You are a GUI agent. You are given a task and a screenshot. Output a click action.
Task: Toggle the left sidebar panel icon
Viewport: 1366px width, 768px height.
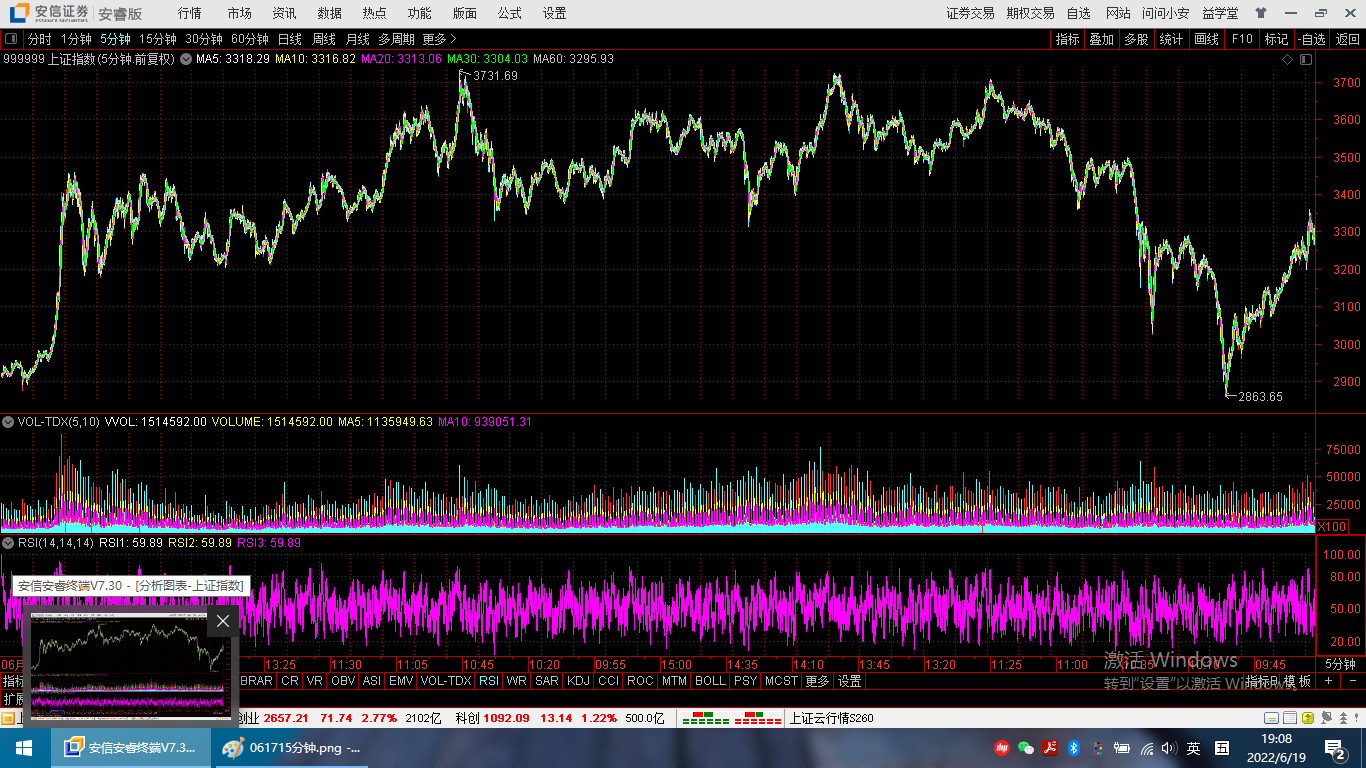[x=12, y=39]
